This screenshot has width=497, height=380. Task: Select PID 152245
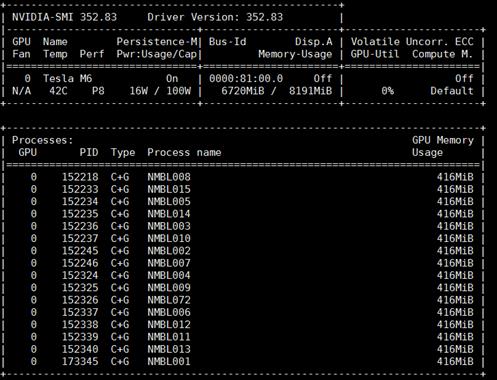point(80,251)
